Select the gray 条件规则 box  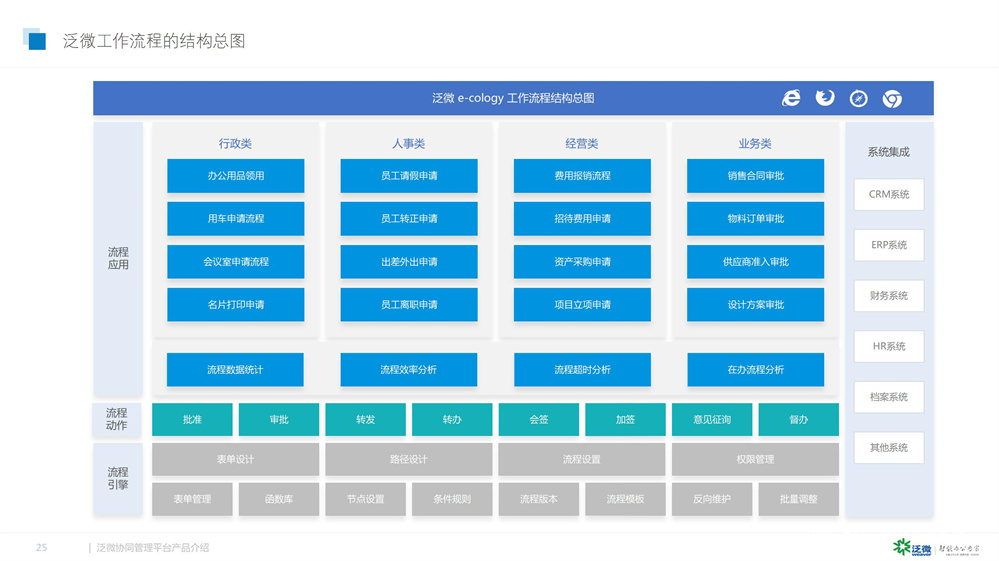point(452,499)
